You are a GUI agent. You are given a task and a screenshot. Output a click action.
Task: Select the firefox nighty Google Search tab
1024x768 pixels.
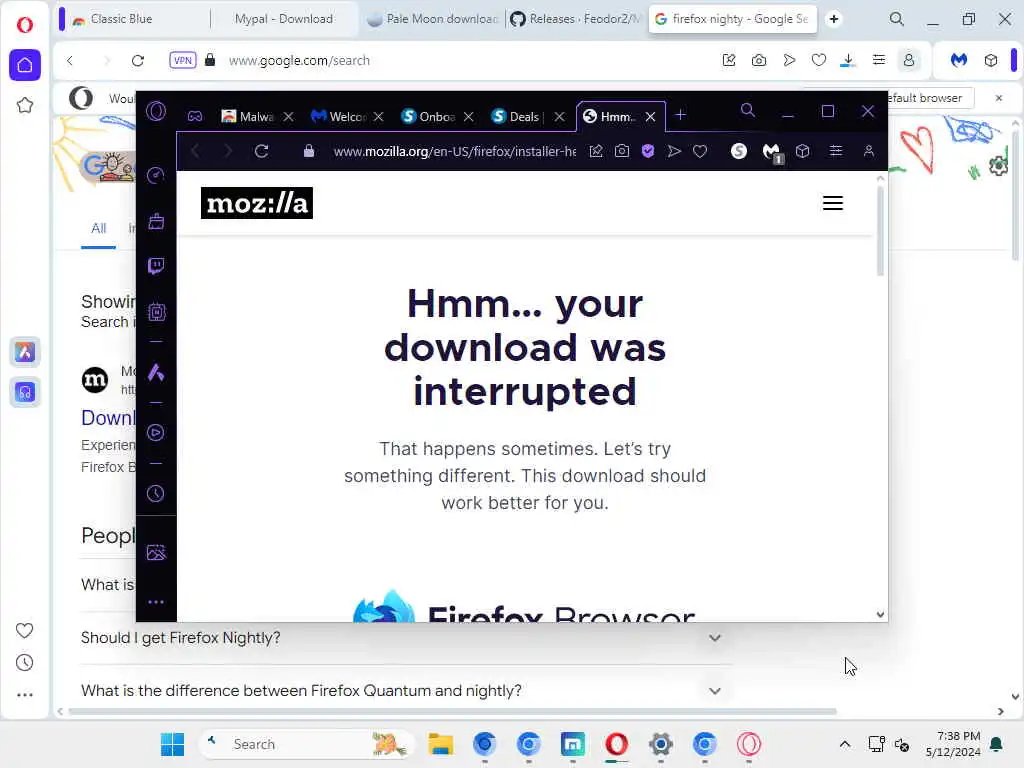[x=733, y=19]
